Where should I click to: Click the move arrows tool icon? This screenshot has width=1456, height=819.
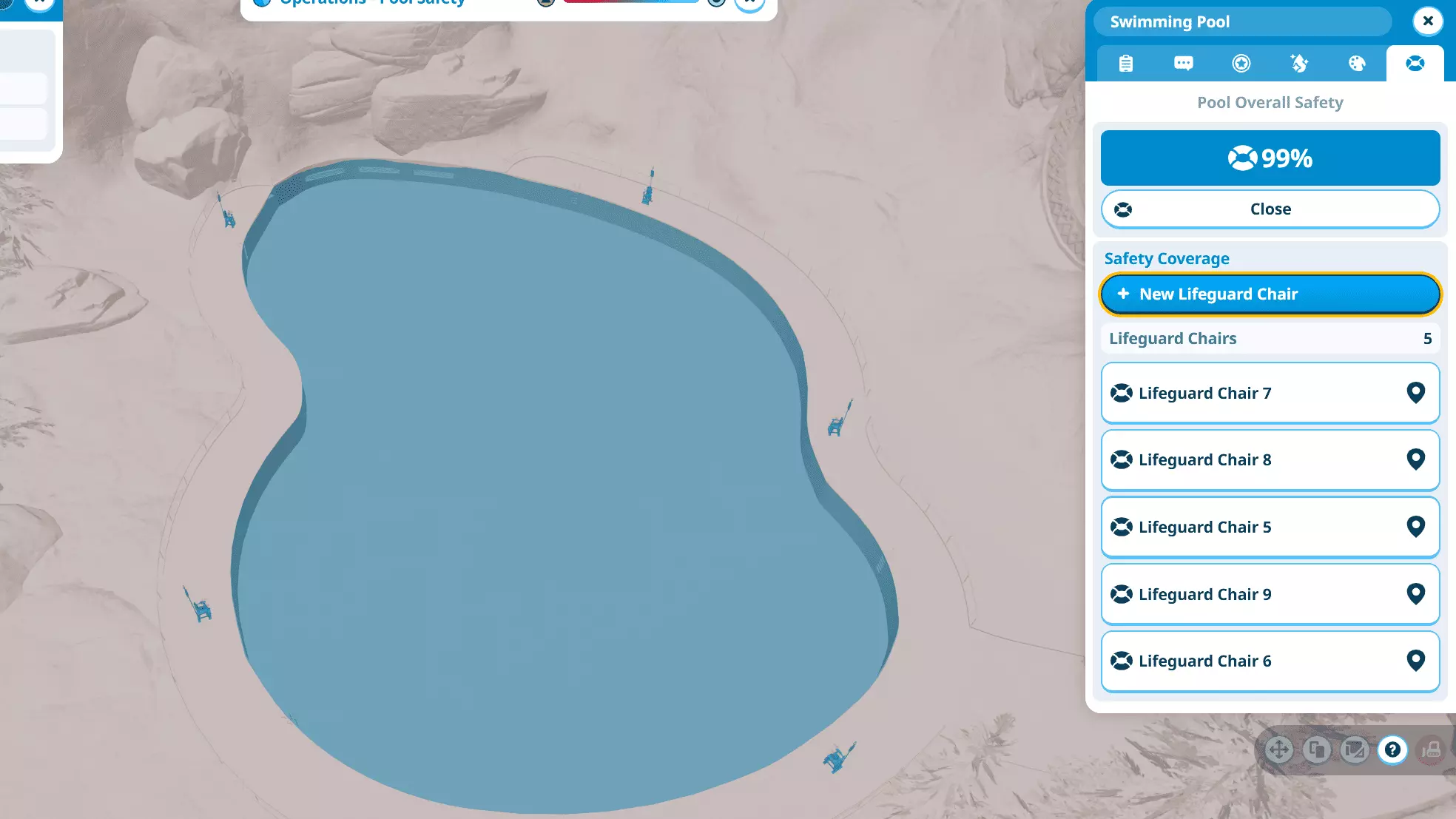[1278, 750]
